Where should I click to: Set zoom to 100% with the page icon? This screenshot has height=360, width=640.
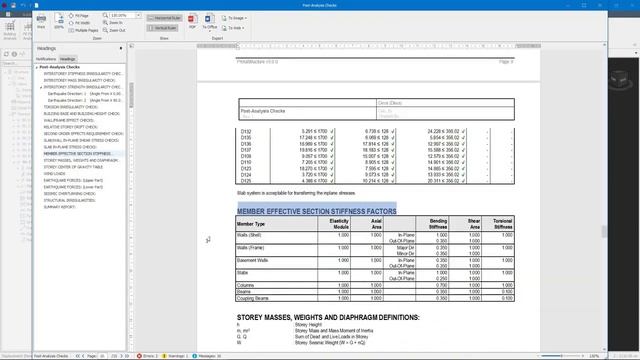tap(59, 21)
